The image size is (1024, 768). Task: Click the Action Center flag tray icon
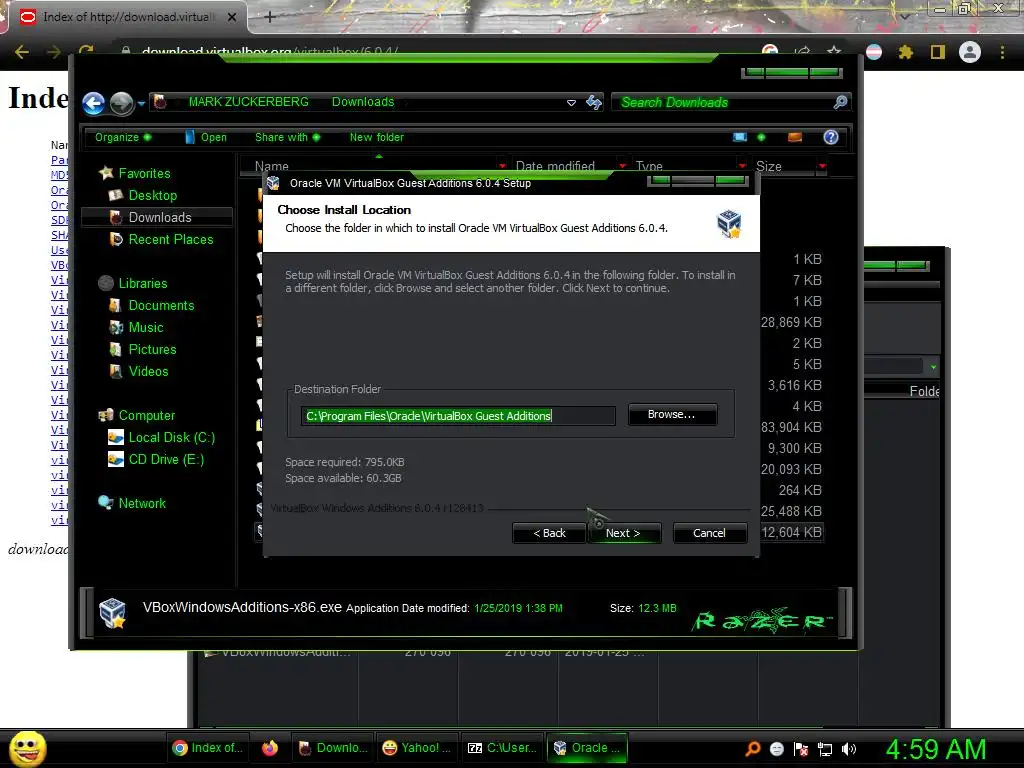point(801,748)
